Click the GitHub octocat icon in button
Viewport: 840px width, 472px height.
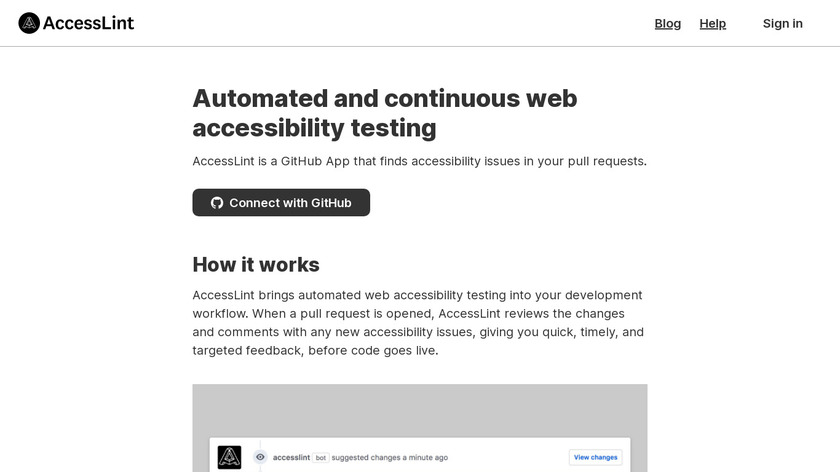coord(217,203)
